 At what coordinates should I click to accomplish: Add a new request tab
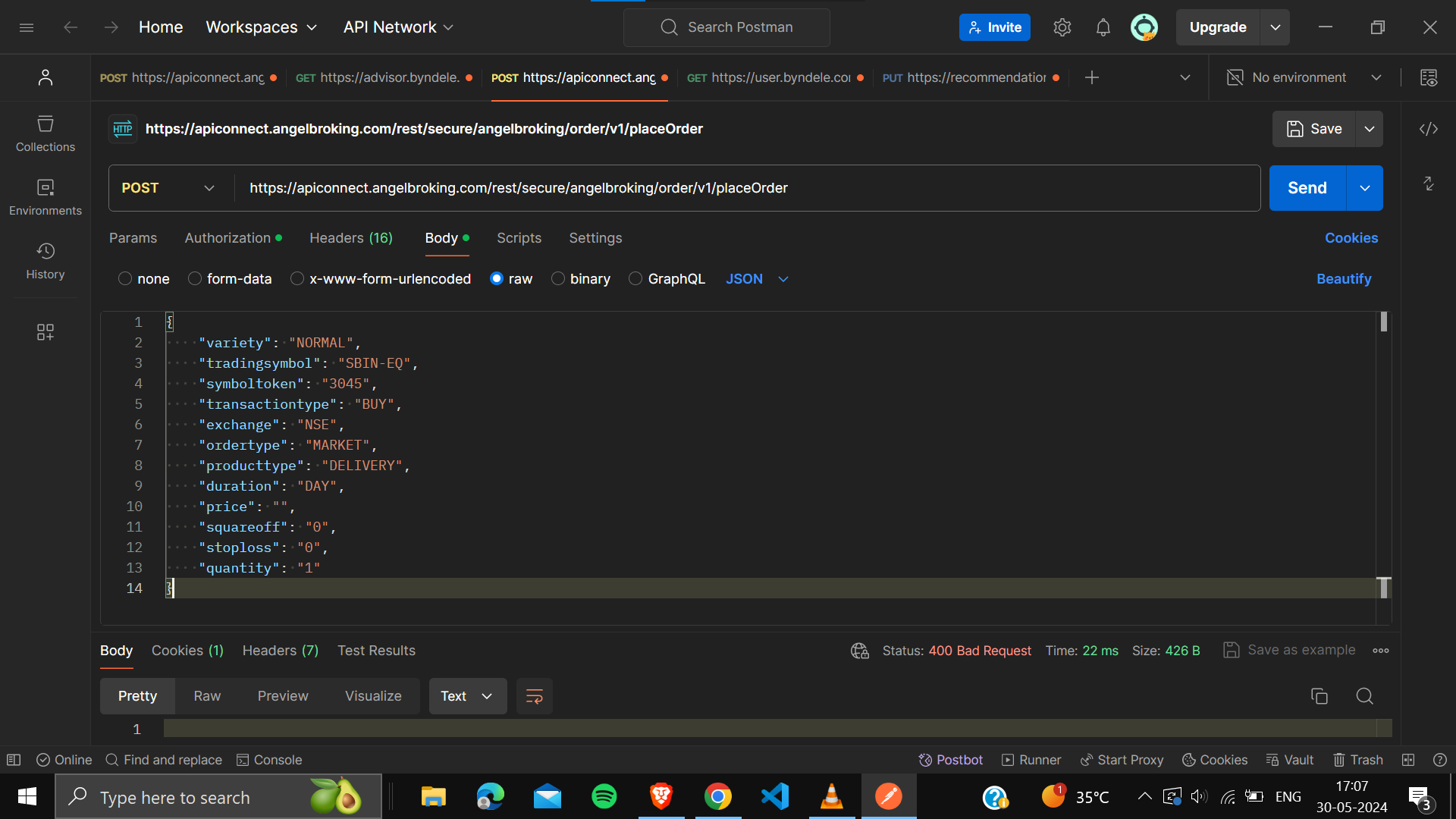click(1092, 77)
